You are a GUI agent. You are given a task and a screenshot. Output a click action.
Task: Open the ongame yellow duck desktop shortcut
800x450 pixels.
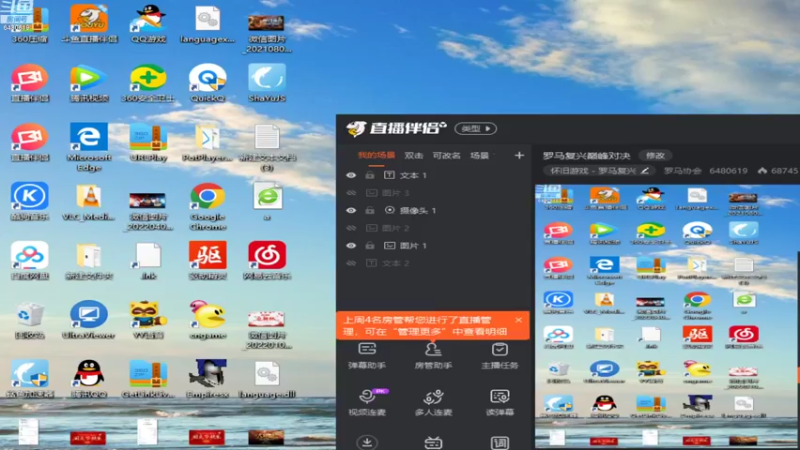[x=208, y=320]
